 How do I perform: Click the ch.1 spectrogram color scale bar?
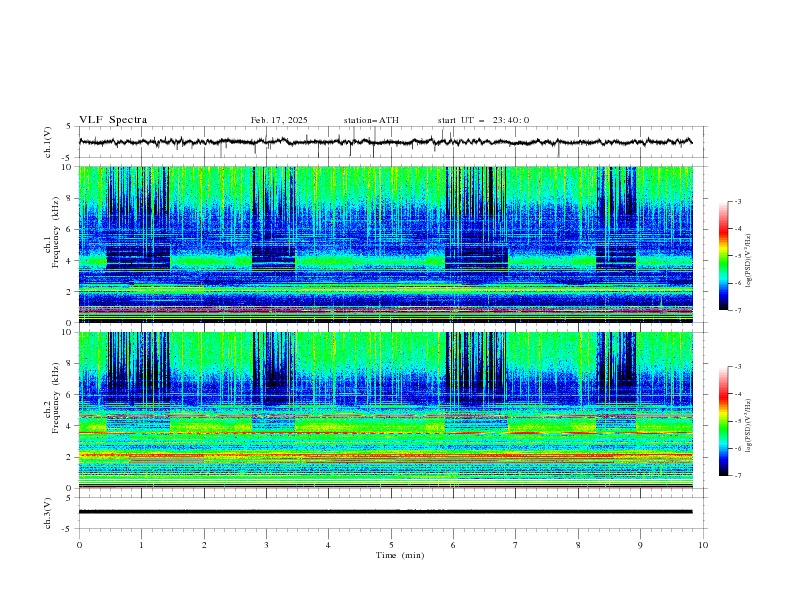723,256
